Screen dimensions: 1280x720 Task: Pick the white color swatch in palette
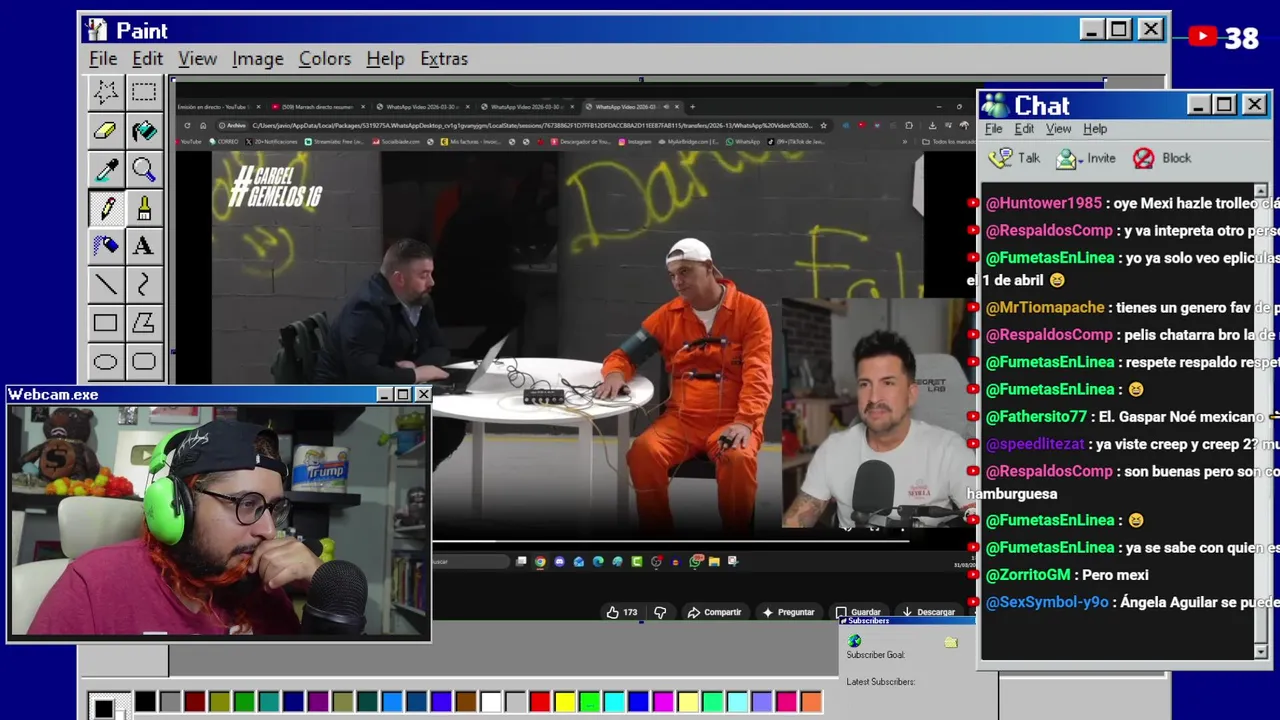coord(491,702)
